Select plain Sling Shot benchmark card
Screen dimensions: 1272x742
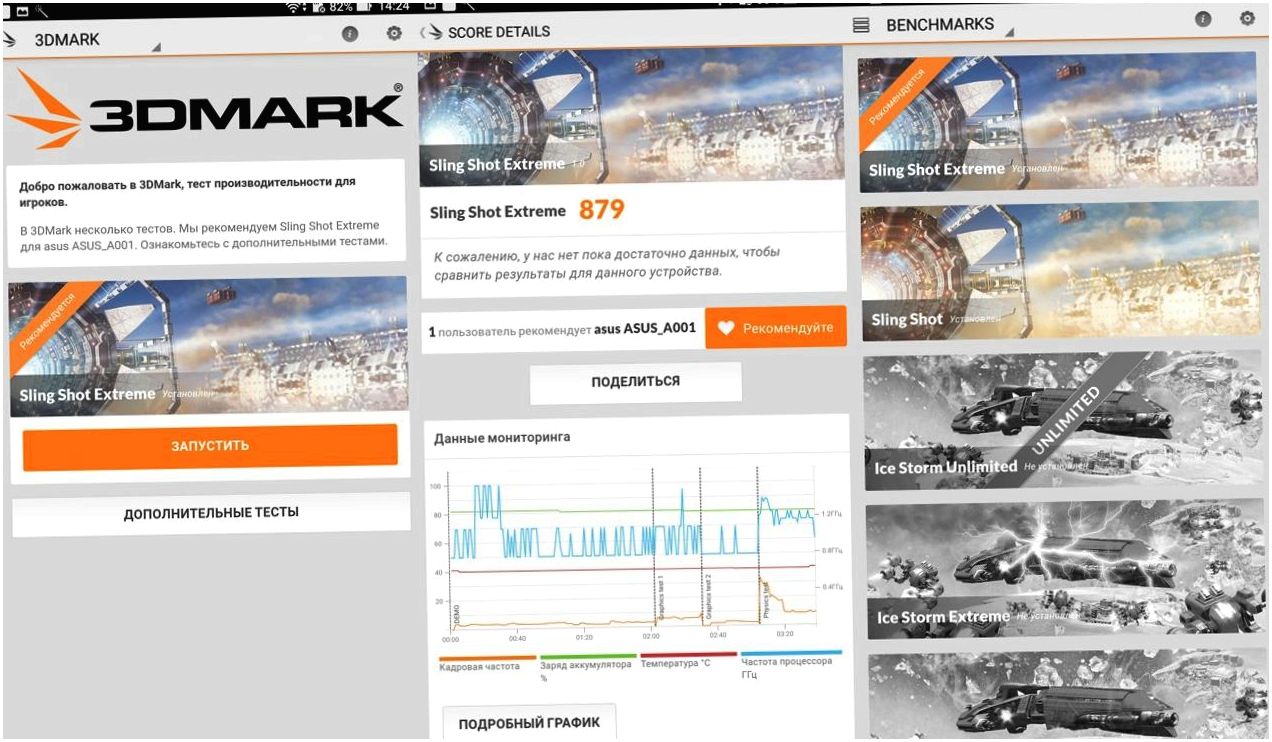(x=1061, y=272)
